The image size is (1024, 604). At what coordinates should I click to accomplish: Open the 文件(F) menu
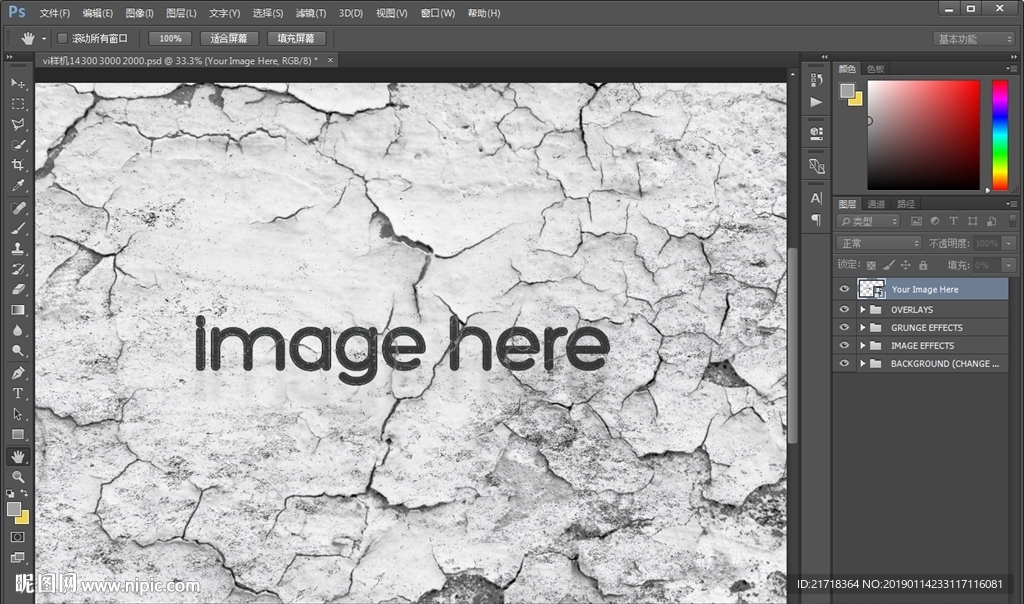click(54, 13)
